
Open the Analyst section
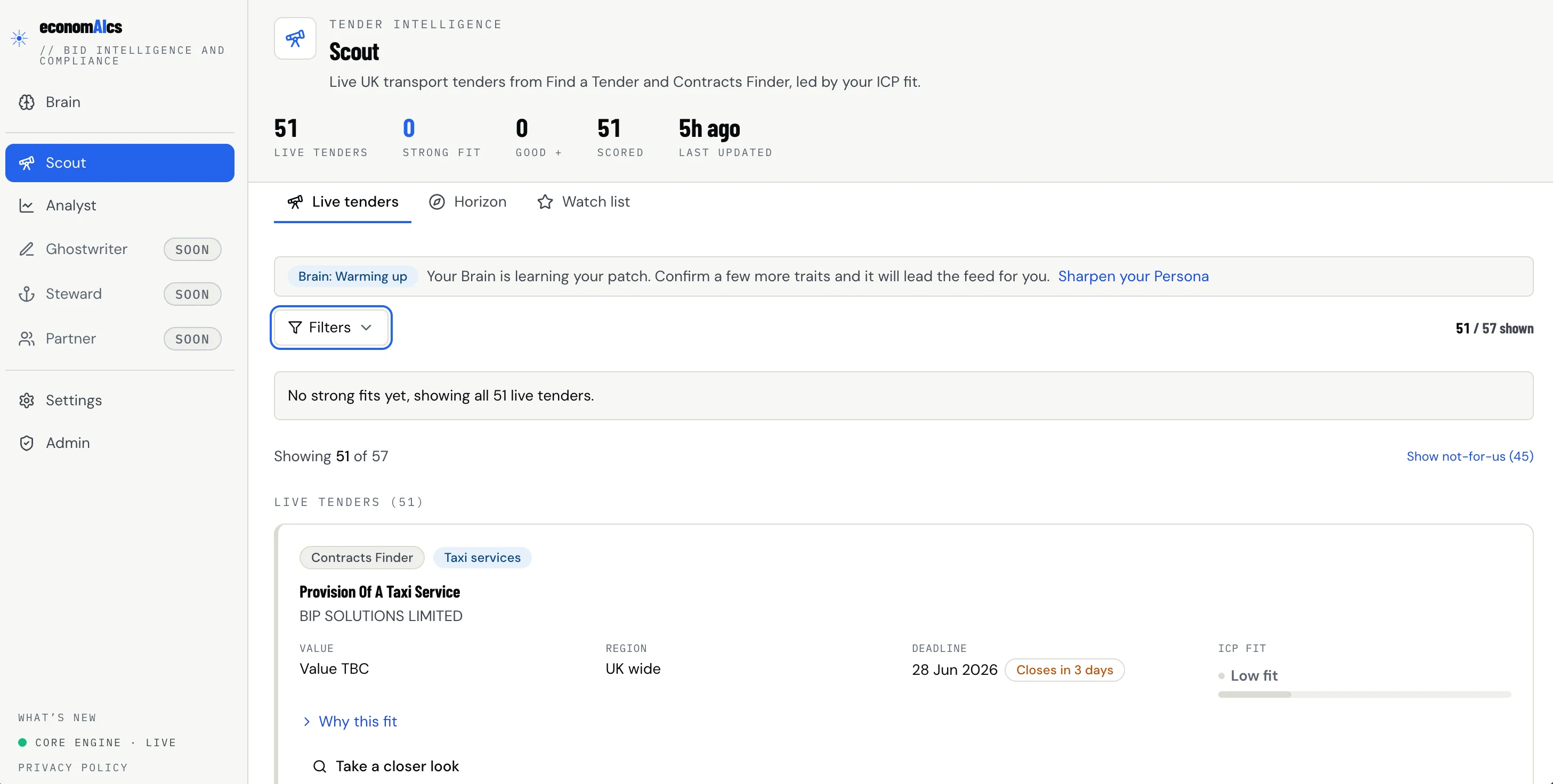click(120, 206)
